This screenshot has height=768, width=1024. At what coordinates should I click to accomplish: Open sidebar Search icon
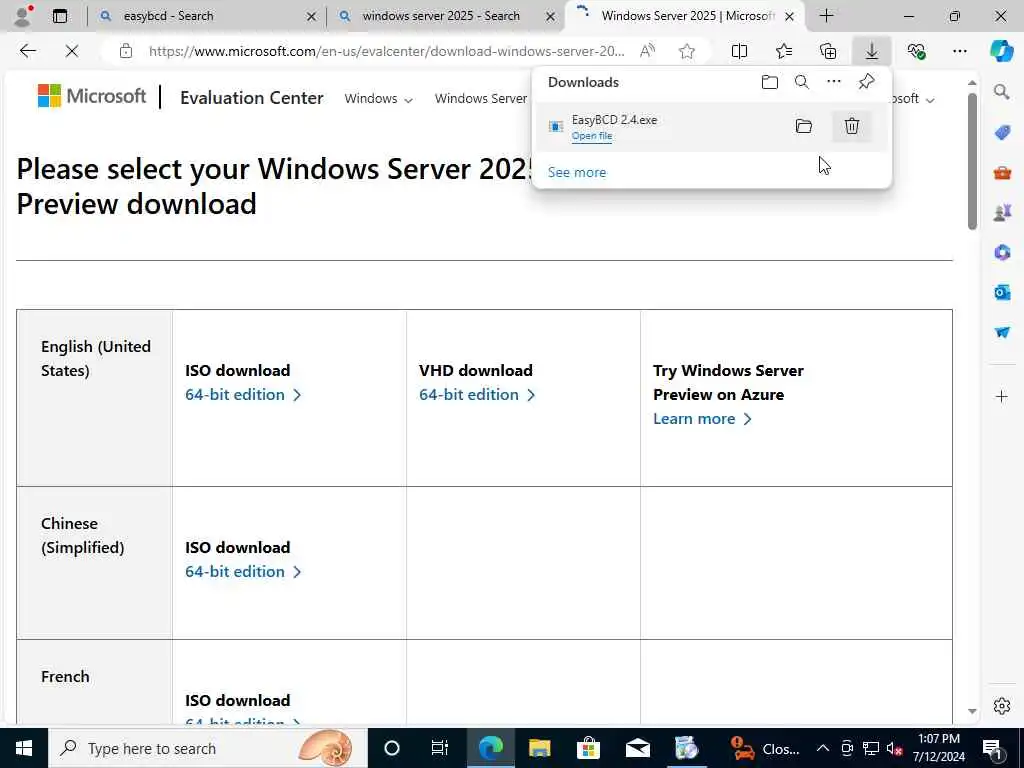click(x=1002, y=92)
